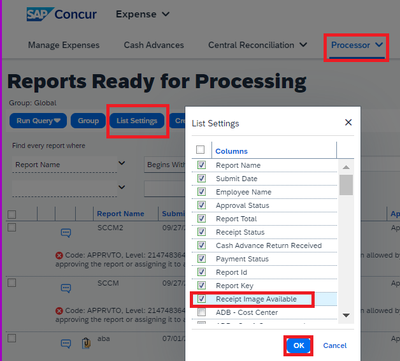The width and height of the screenshot is (400, 361).
Task: Uncheck the Report Total column checkbox
Action: [201, 218]
